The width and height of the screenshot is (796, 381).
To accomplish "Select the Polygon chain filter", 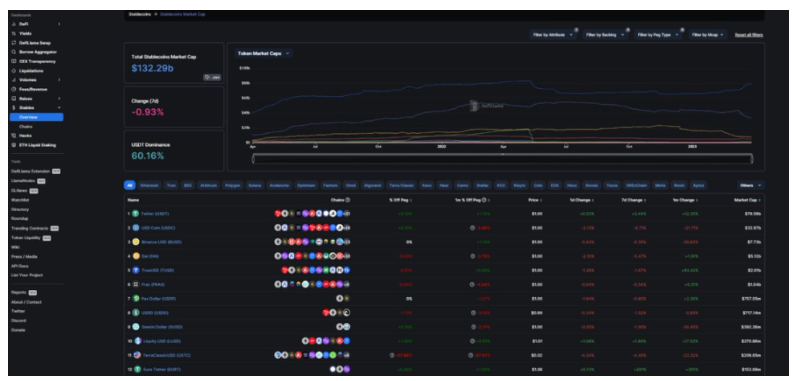I will tap(234, 186).
